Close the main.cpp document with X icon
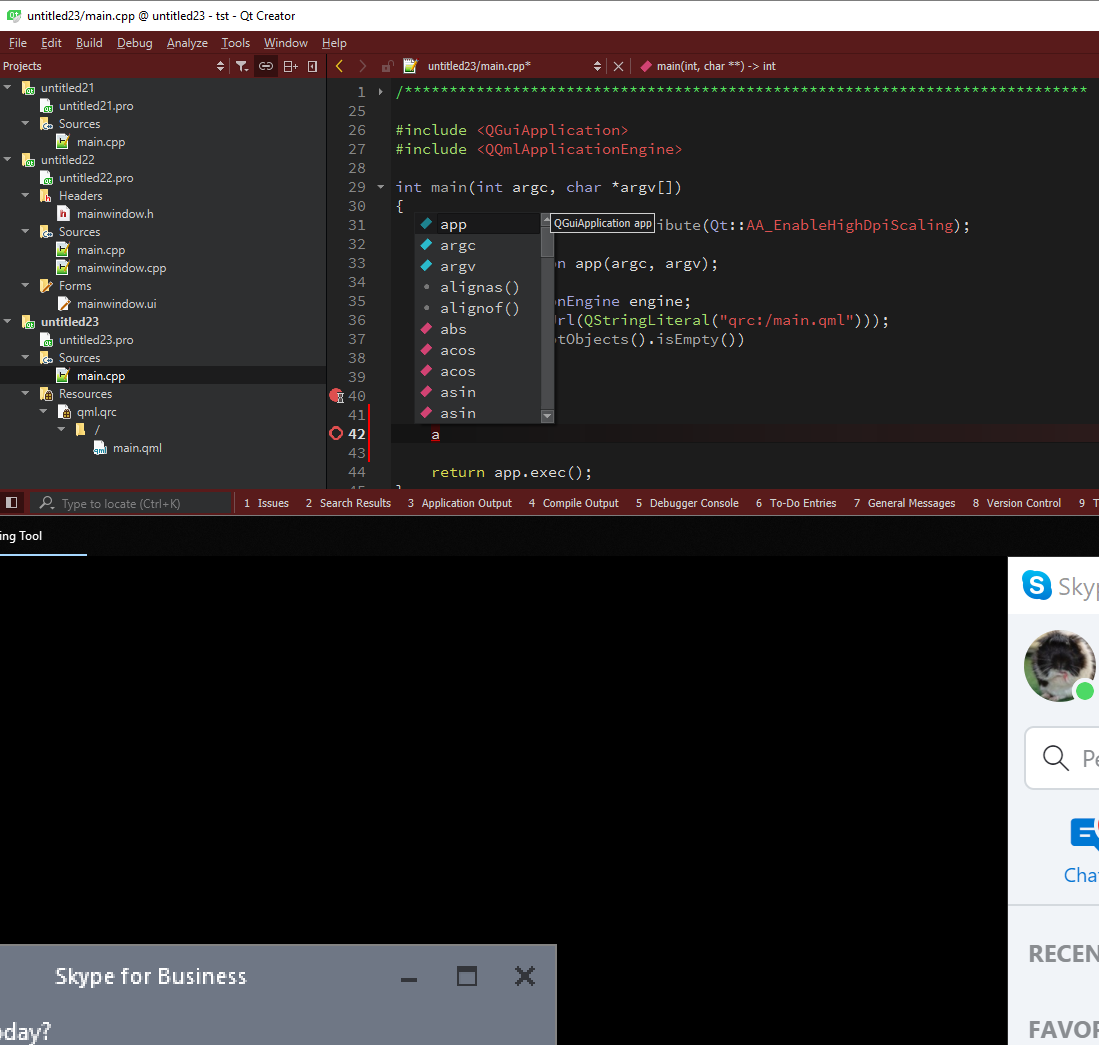Viewport: 1099px width, 1045px height. (618, 66)
